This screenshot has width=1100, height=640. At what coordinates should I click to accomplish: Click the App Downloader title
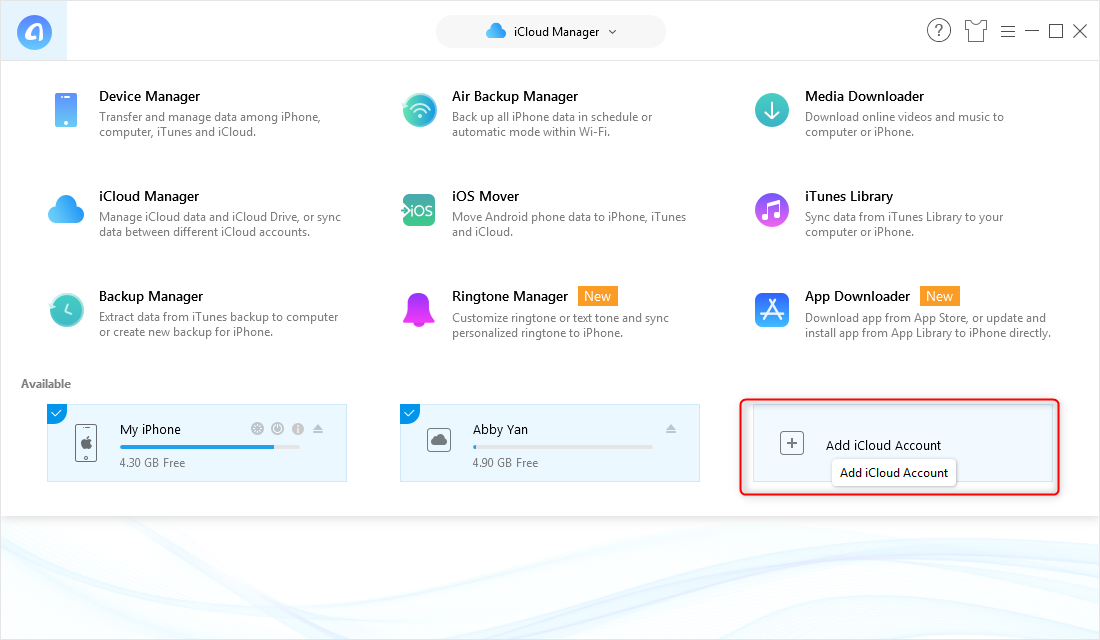(857, 296)
